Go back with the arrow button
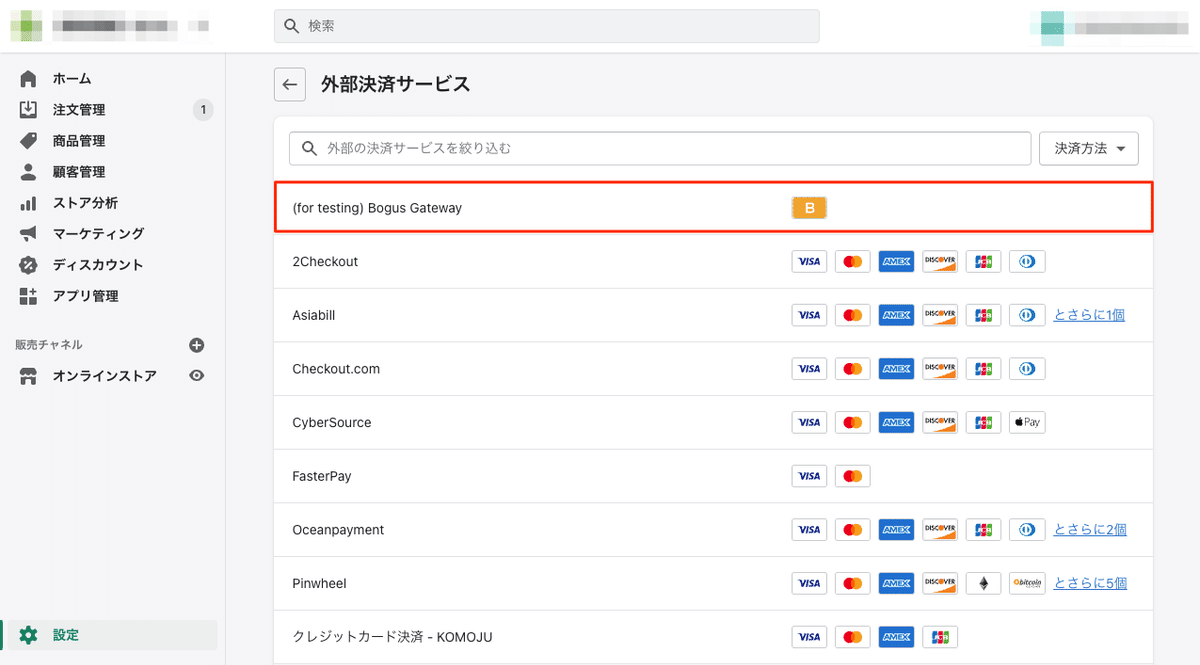The height and width of the screenshot is (665, 1200). pyautogui.click(x=290, y=85)
